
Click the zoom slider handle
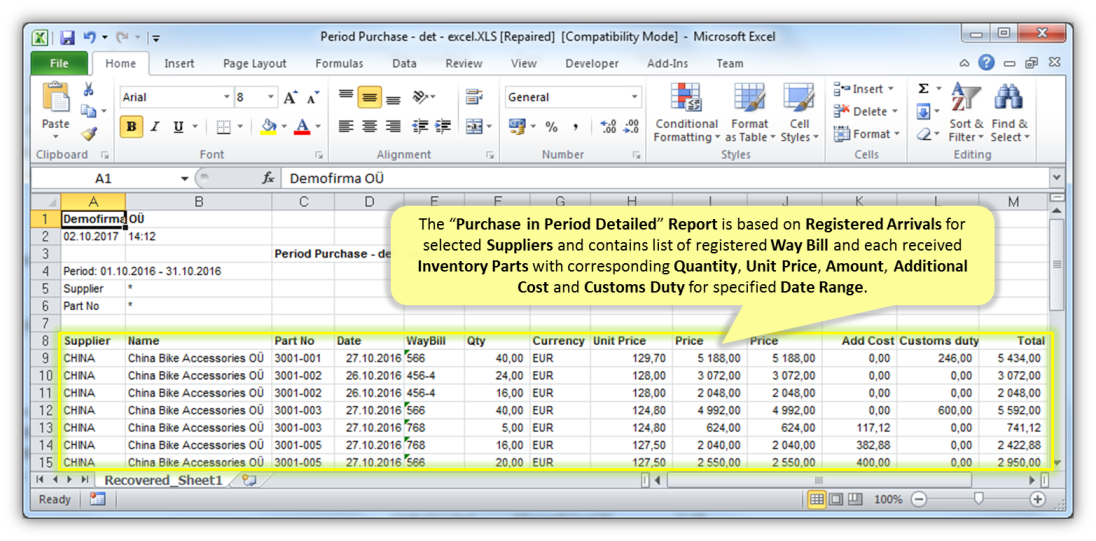(979, 499)
